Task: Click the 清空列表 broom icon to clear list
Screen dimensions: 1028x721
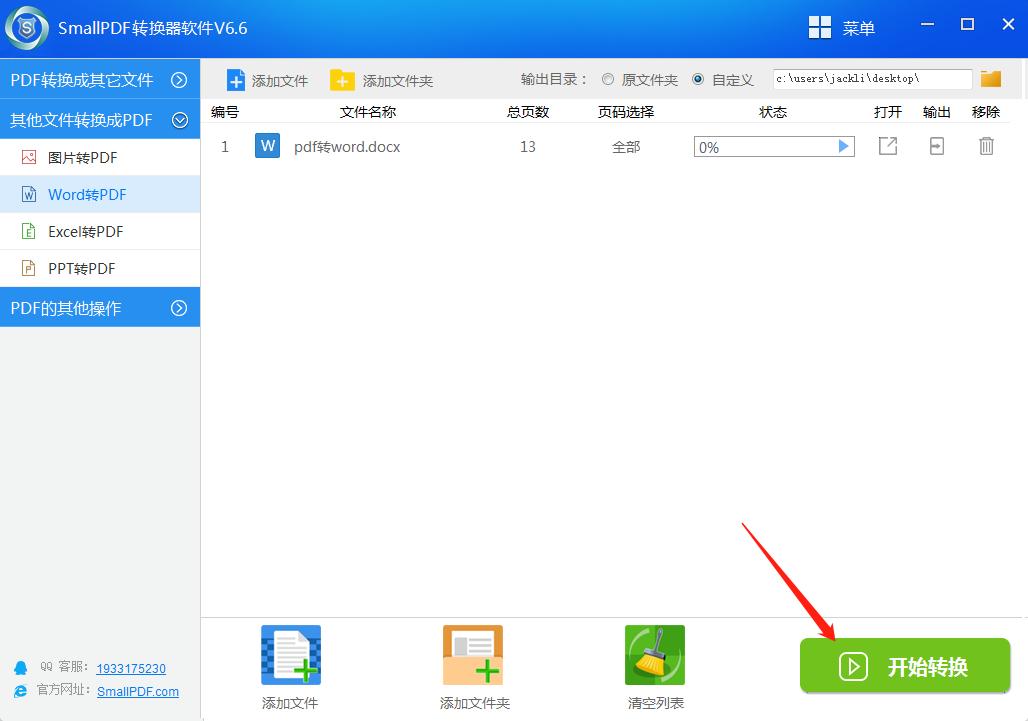Action: point(655,655)
